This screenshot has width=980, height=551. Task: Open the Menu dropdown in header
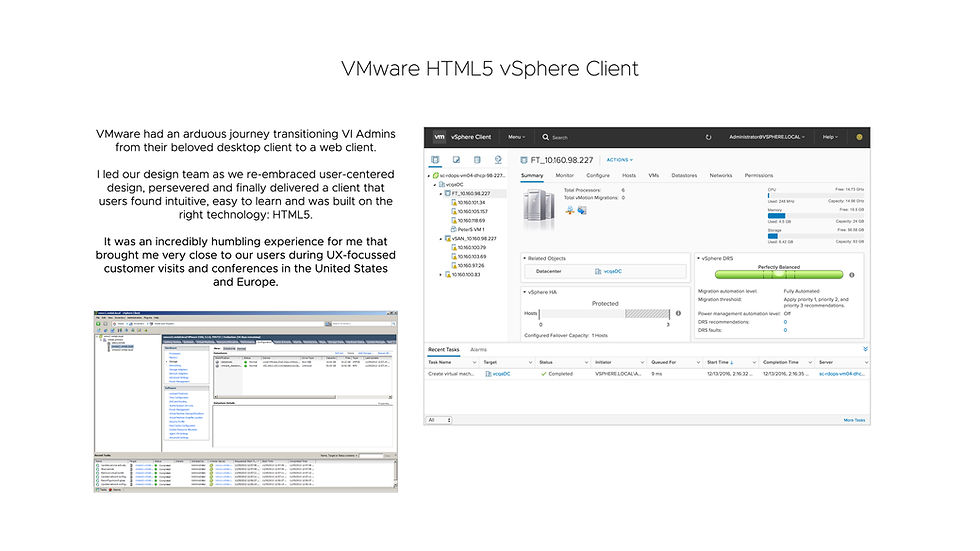pos(516,137)
